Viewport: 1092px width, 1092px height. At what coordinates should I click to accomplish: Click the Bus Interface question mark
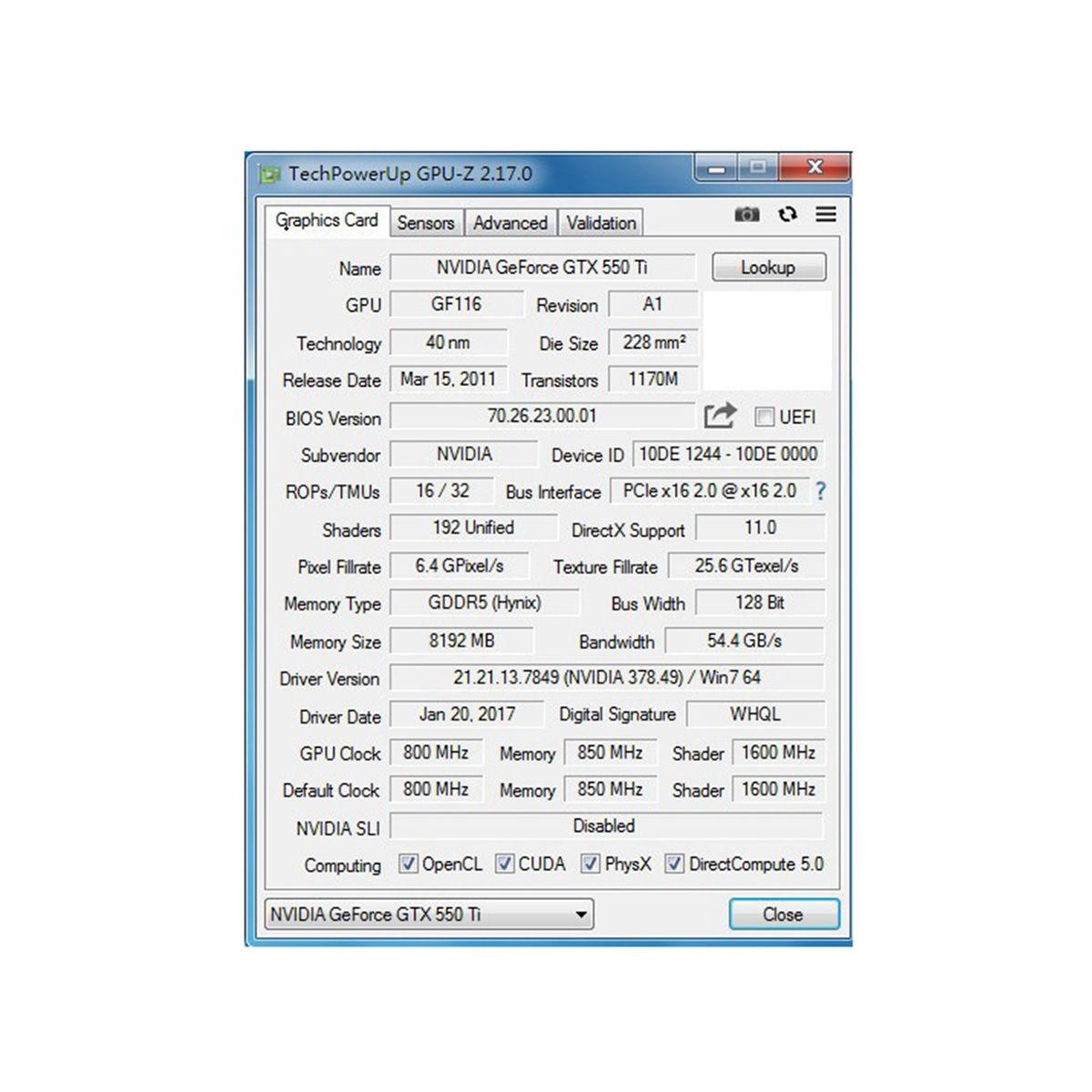[821, 491]
